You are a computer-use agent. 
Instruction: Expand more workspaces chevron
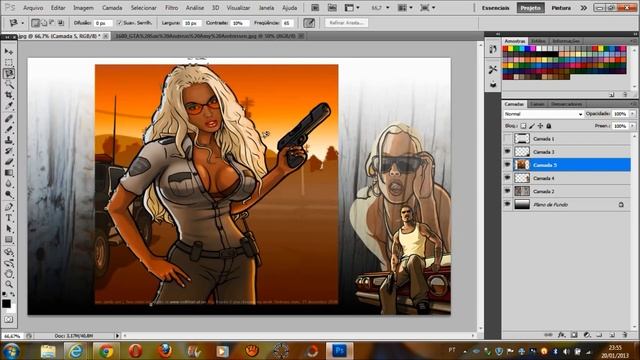click(584, 8)
